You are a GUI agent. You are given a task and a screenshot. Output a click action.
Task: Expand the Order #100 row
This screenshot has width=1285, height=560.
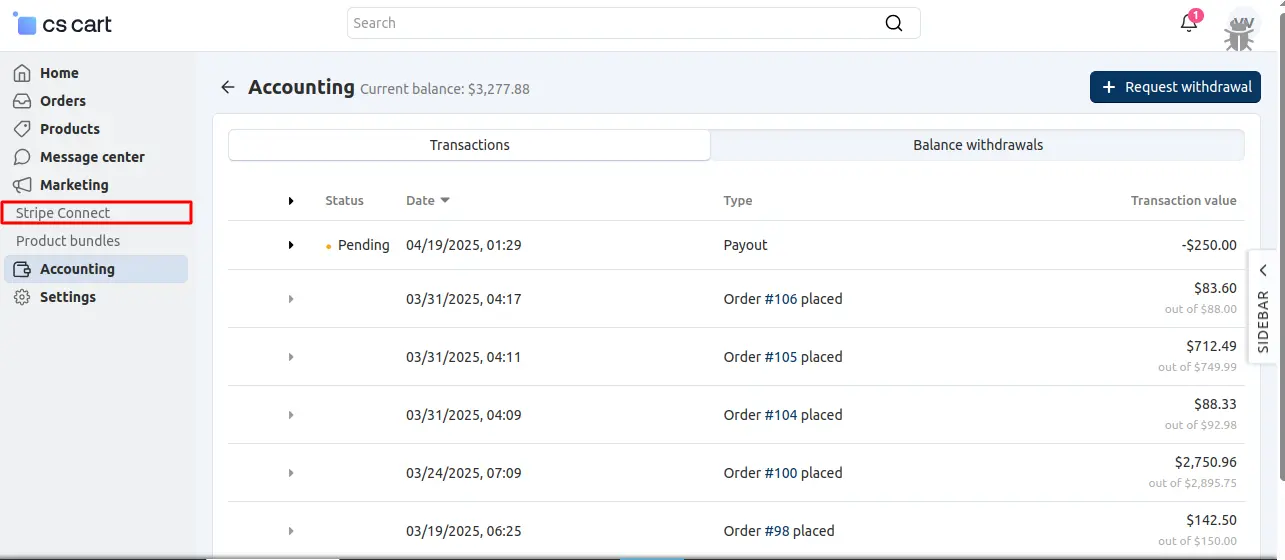click(291, 473)
